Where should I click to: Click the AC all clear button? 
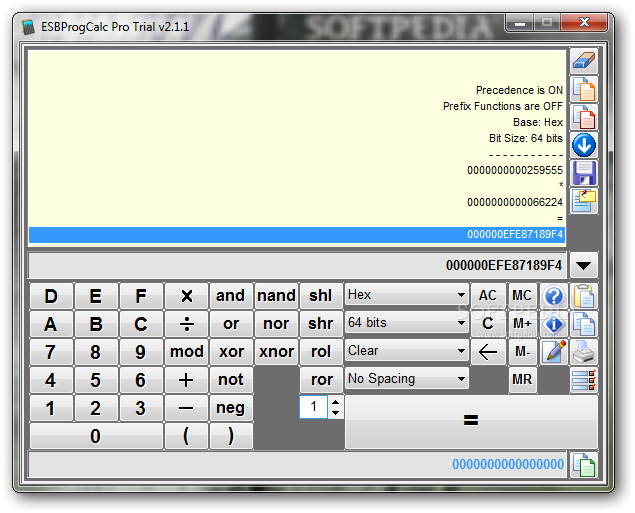pos(488,296)
